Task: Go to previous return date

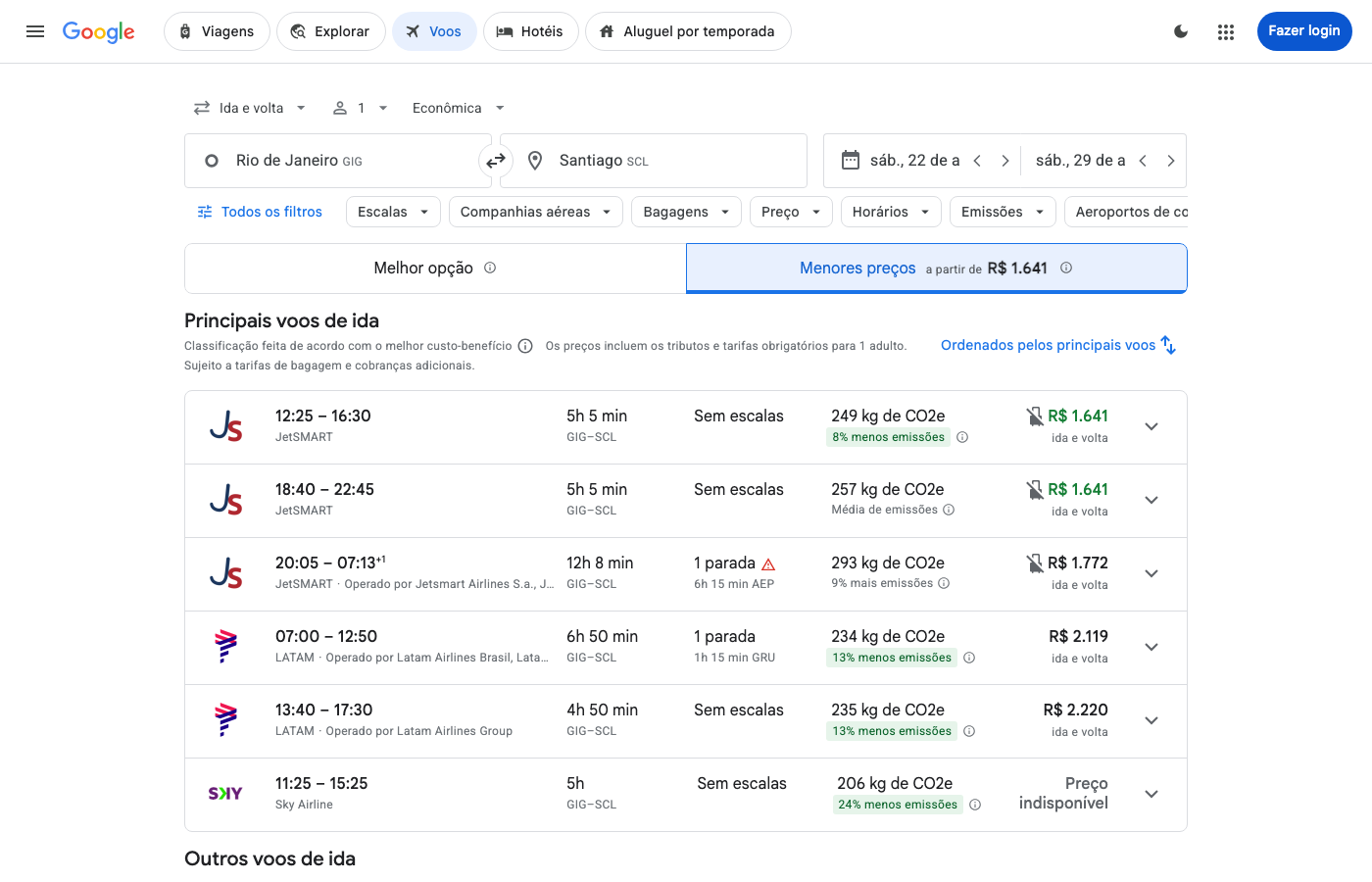Action: pos(1143,161)
